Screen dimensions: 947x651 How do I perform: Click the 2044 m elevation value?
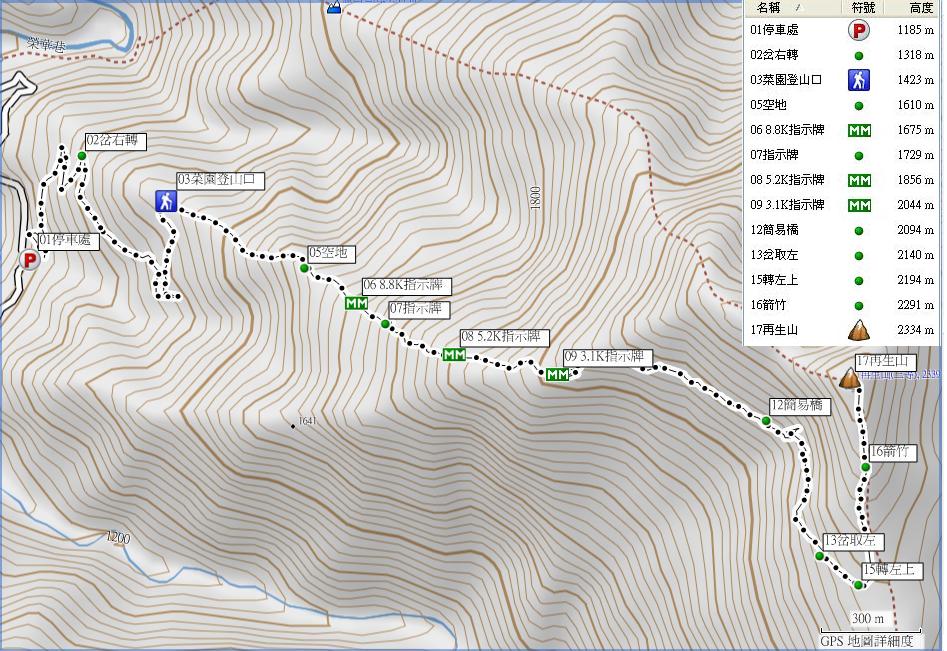coord(916,205)
